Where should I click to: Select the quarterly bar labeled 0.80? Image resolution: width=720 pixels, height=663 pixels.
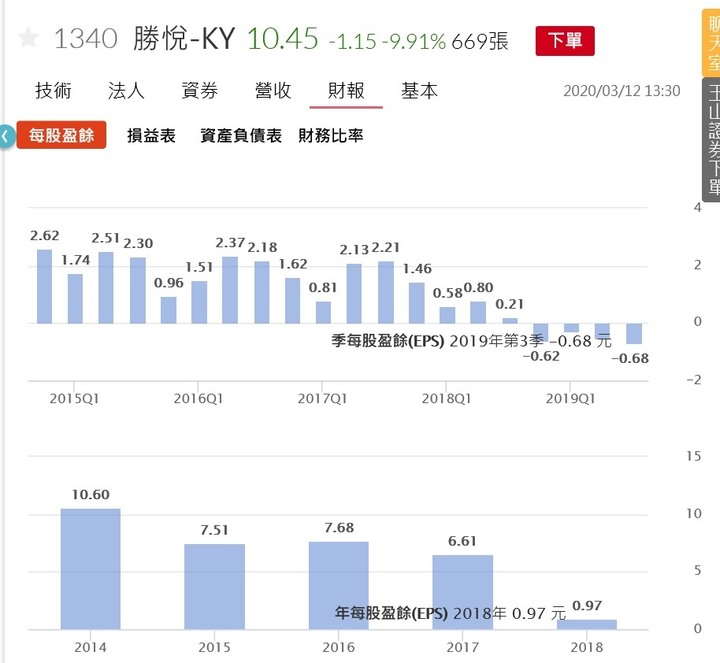[x=478, y=313]
